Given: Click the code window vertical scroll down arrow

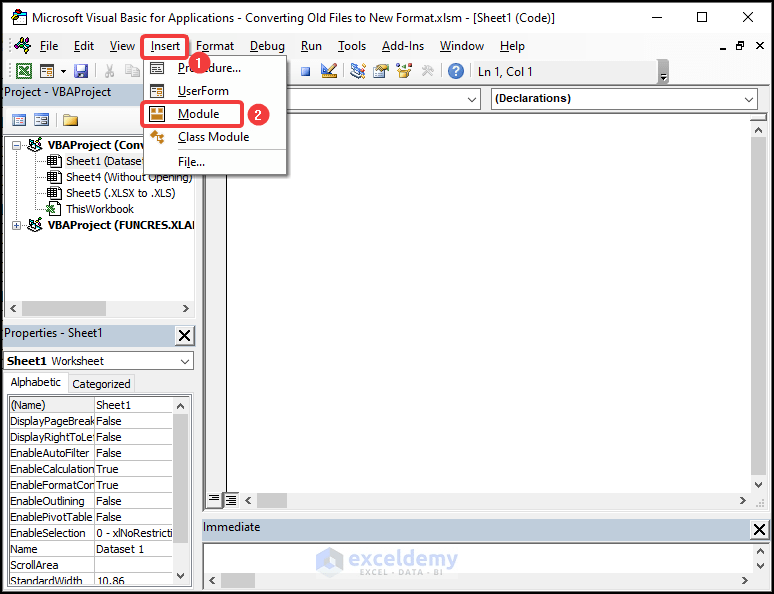Looking at the screenshot, I should click(758, 485).
